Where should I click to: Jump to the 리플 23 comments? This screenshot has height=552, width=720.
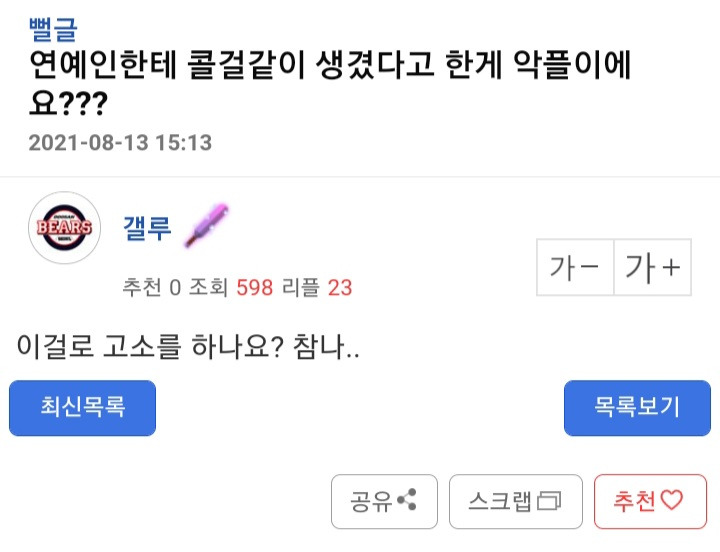pyautogui.click(x=325, y=288)
